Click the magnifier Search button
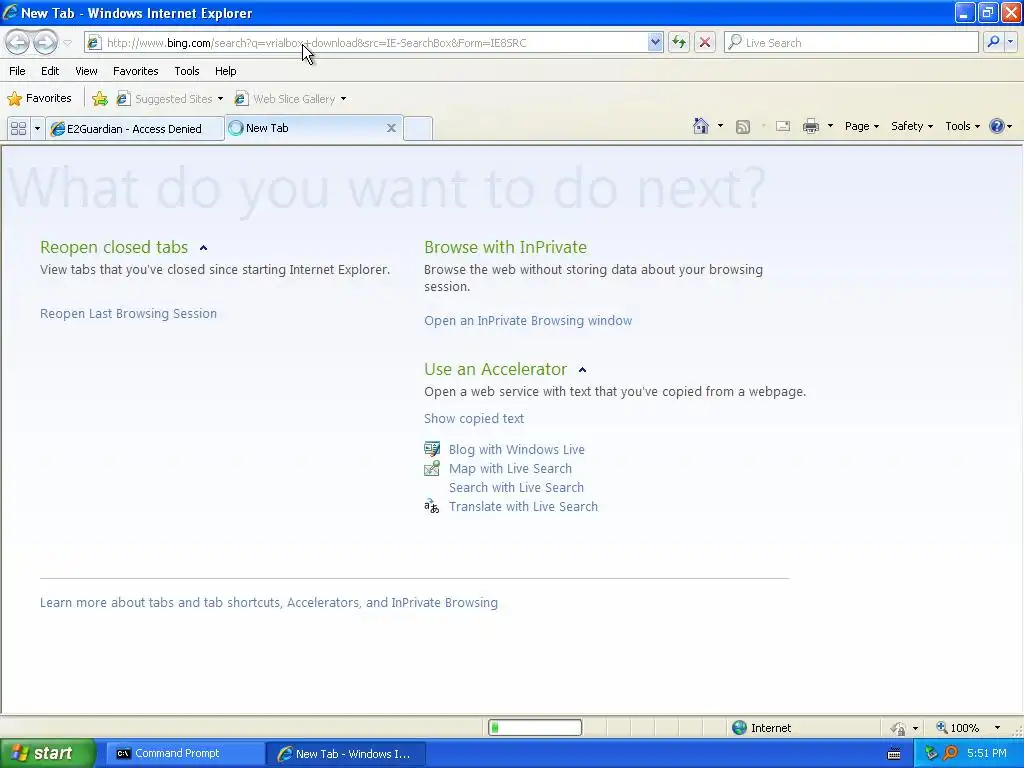Screen dimensions: 1024x768 coord(993,42)
